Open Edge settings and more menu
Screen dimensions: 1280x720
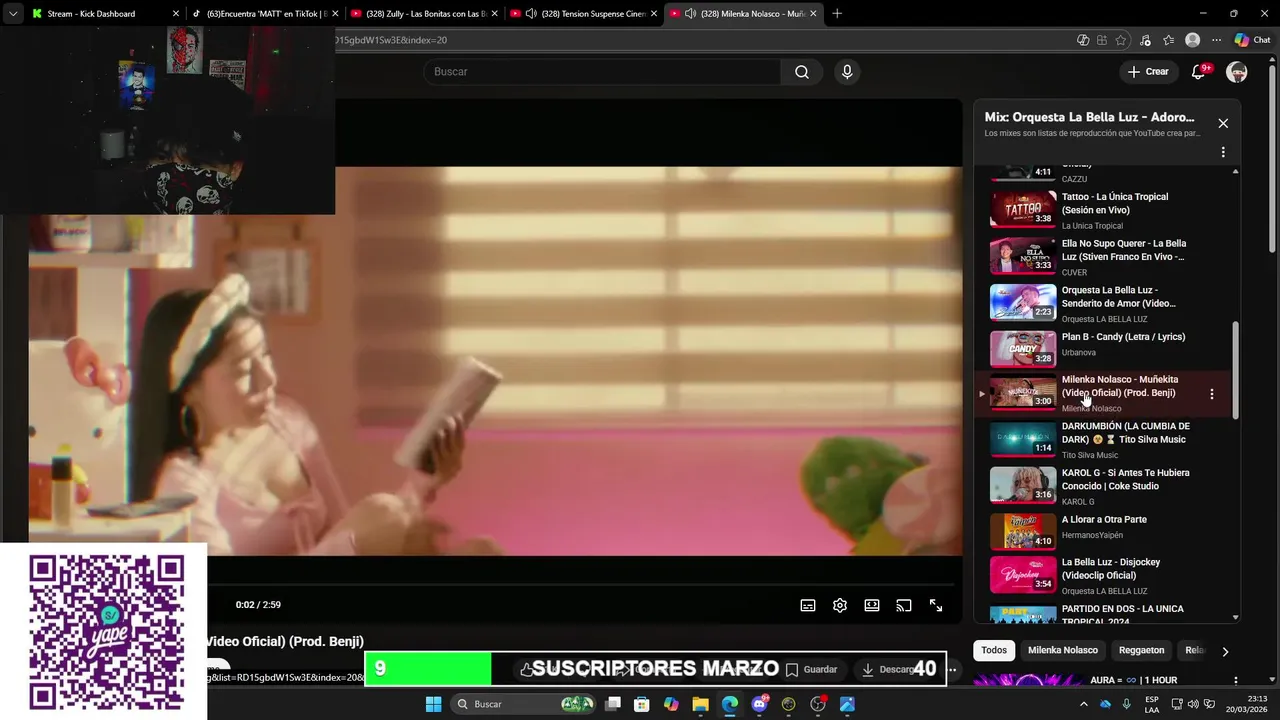click(x=1216, y=40)
